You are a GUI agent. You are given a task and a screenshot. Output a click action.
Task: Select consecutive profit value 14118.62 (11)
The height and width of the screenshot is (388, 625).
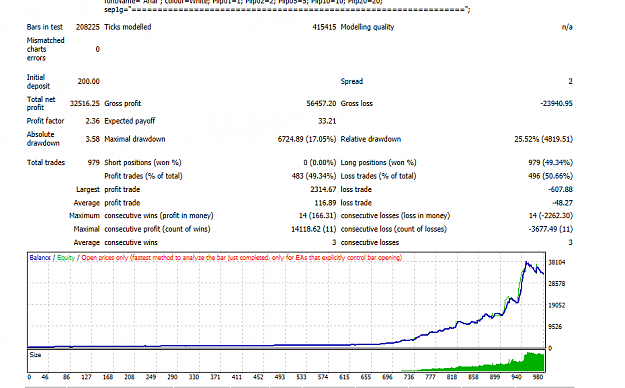coord(314,229)
